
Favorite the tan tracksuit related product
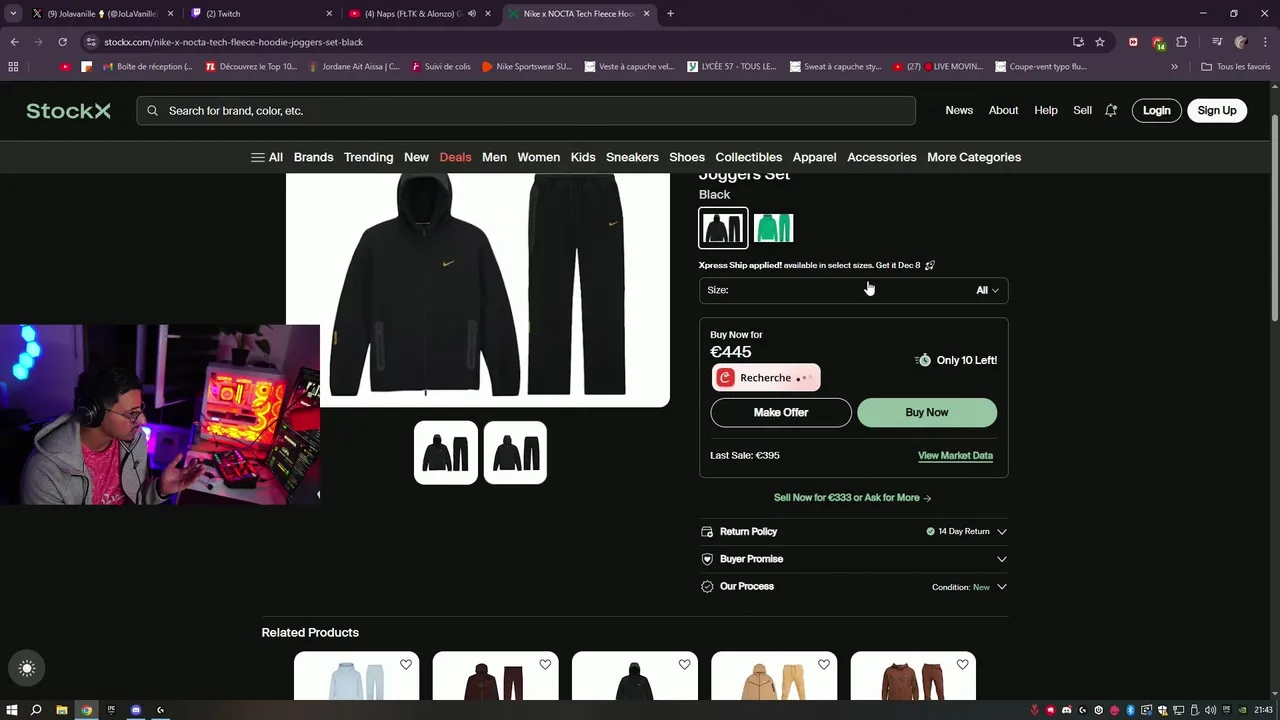[x=823, y=664]
